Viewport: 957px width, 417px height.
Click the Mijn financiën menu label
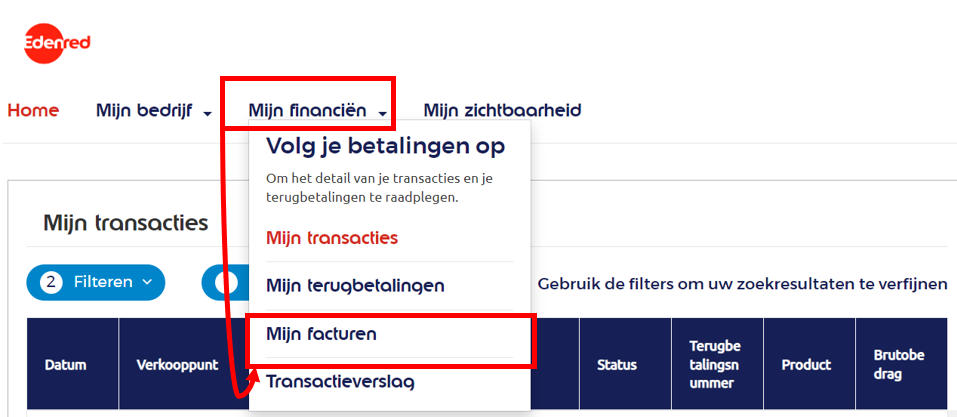[x=307, y=110]
